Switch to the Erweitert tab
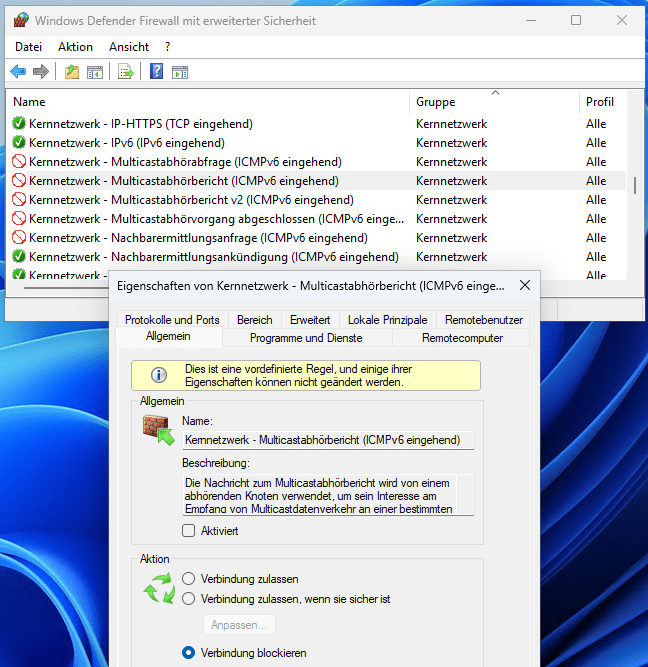648x667 pixels. pos(310,319)
